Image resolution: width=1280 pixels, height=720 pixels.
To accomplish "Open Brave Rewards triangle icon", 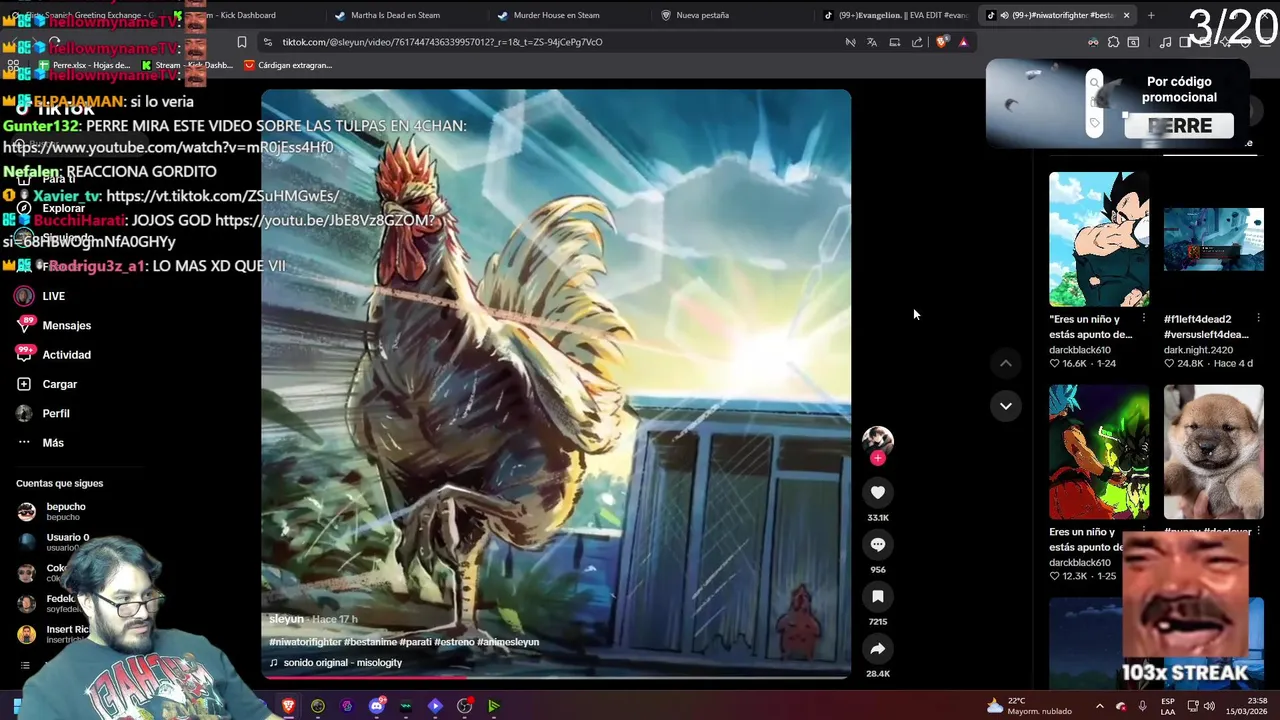I will 963,42.
